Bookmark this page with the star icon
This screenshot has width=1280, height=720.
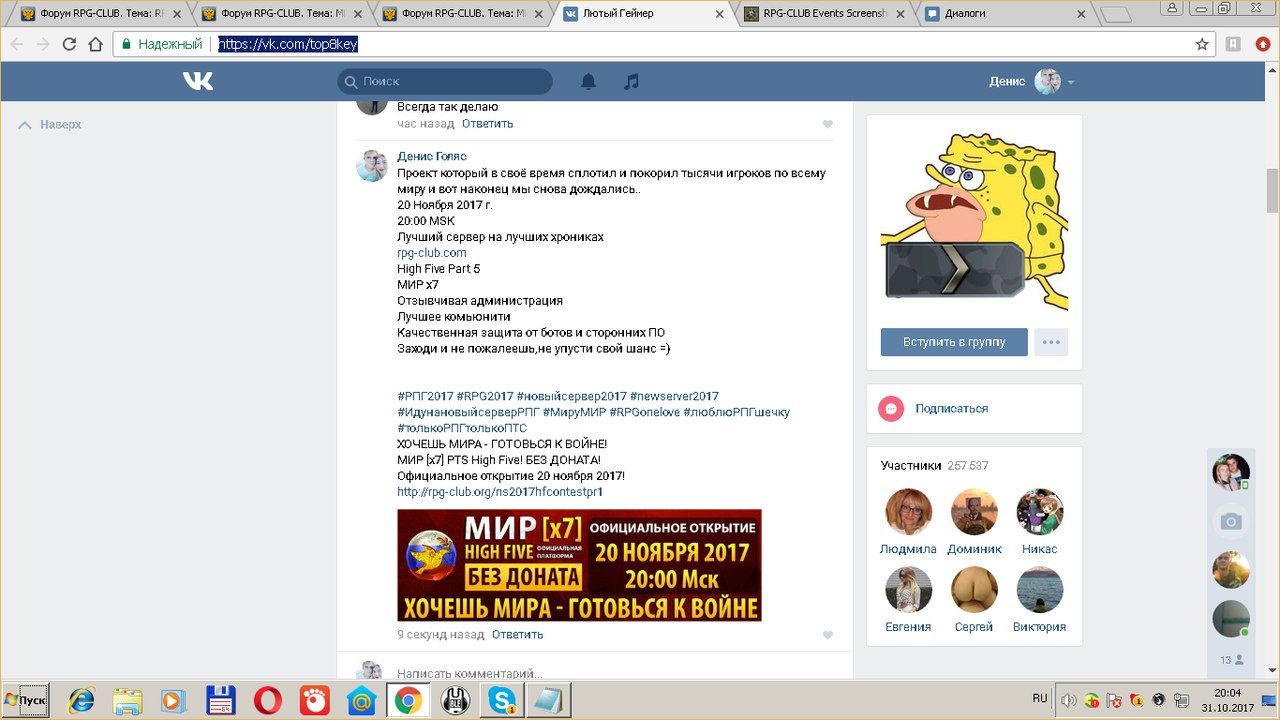tap(1202, 44)
